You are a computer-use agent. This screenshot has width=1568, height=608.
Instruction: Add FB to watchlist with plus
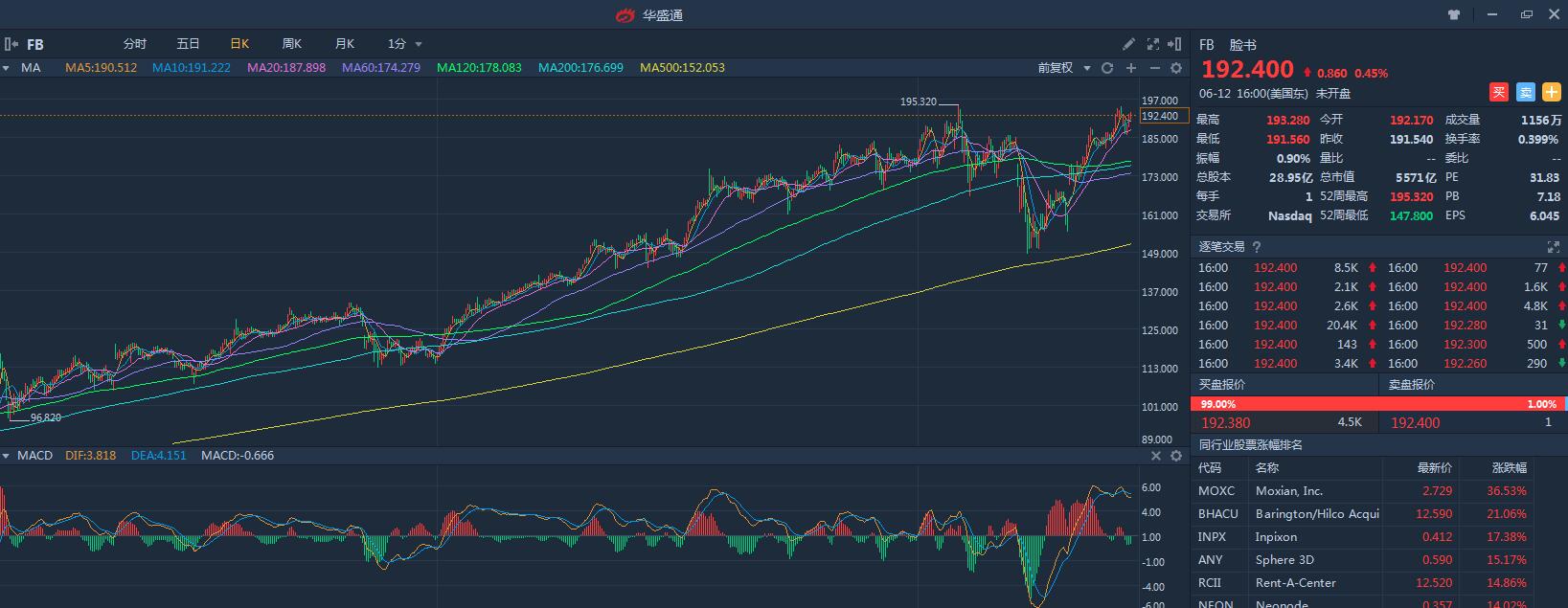click(x=1551, y=92)
